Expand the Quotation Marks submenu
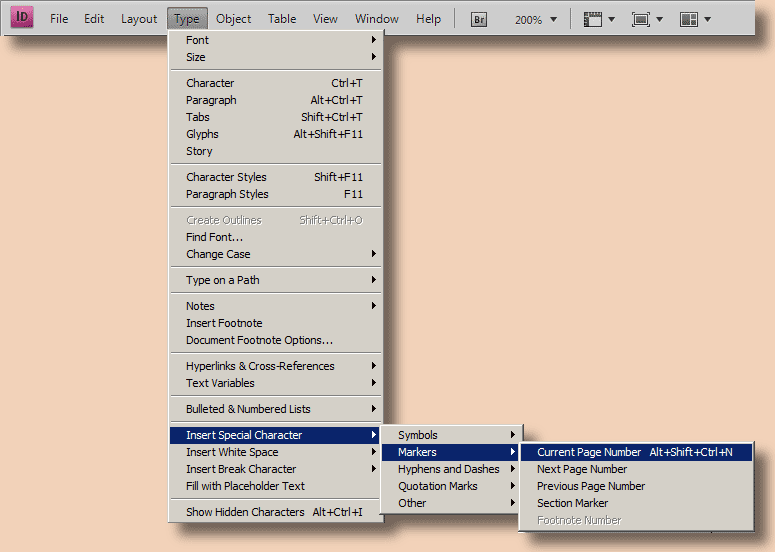 pos(437,486)
